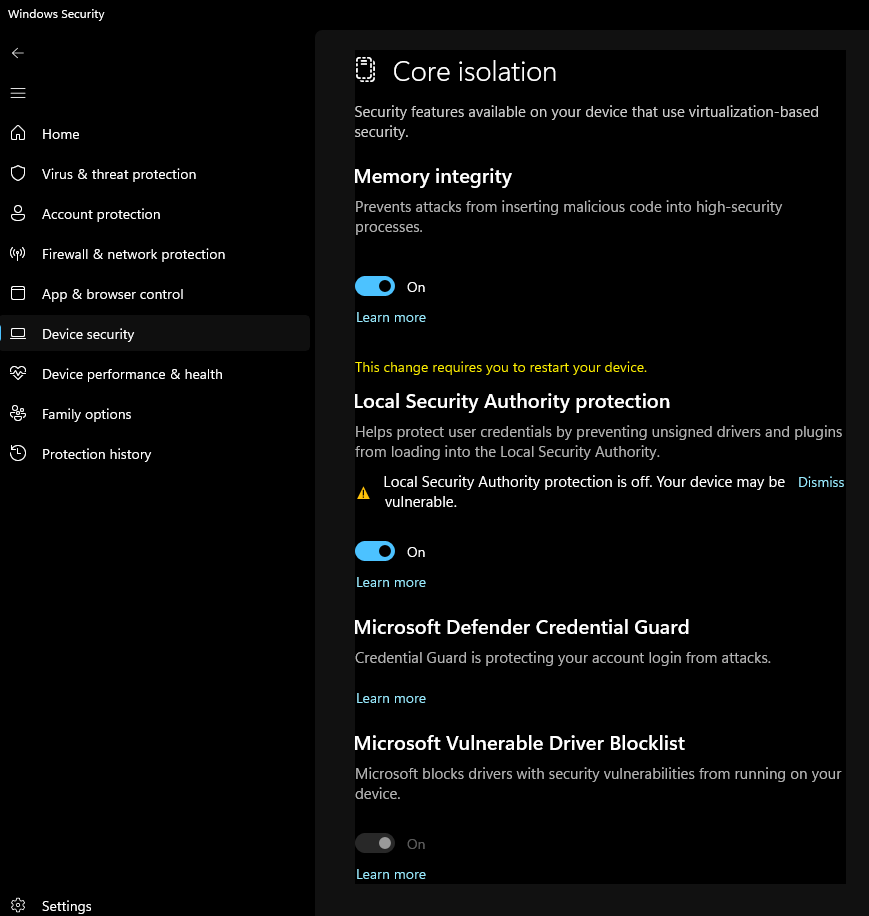This screenshot has width=869, height=916.
Task: Click the App & browser control window icon
Action: (x=18, y=293)
